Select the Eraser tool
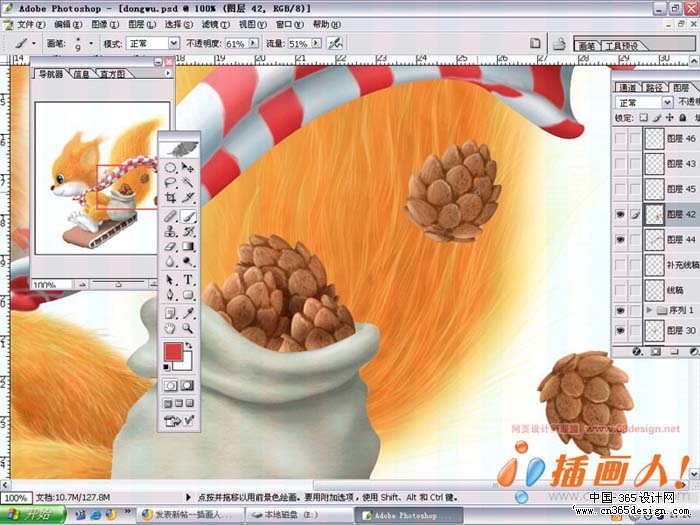 click(x=170, y=247)
